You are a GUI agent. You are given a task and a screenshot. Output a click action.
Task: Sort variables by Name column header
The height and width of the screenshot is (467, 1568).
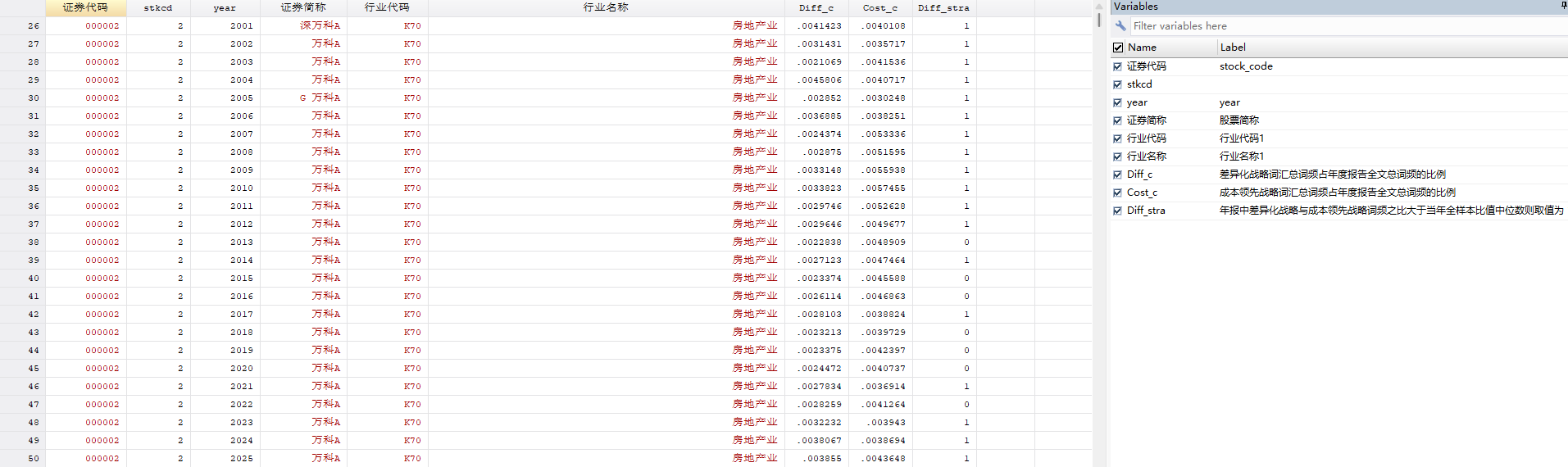(x=1171, y=48)
